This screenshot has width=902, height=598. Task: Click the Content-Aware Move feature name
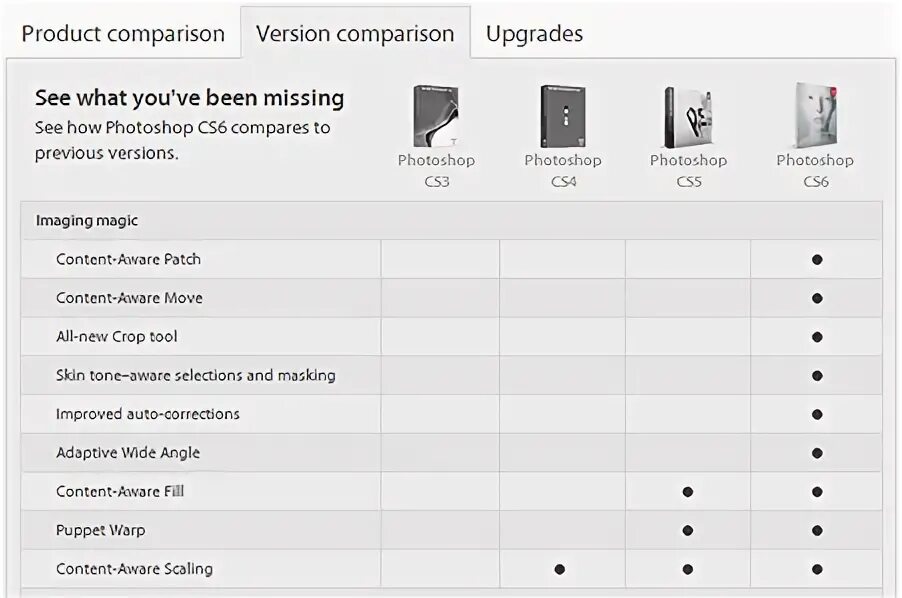tap(129, 298)
